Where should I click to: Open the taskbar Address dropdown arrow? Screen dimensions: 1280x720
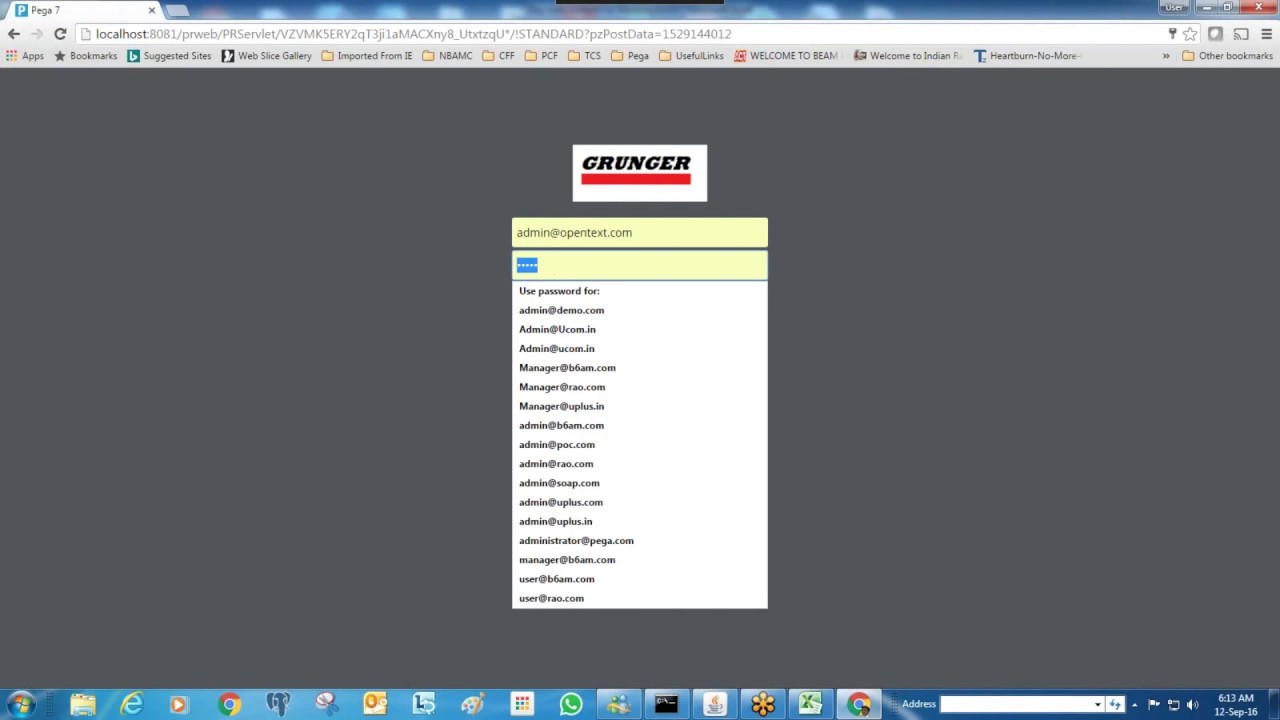1097,704
